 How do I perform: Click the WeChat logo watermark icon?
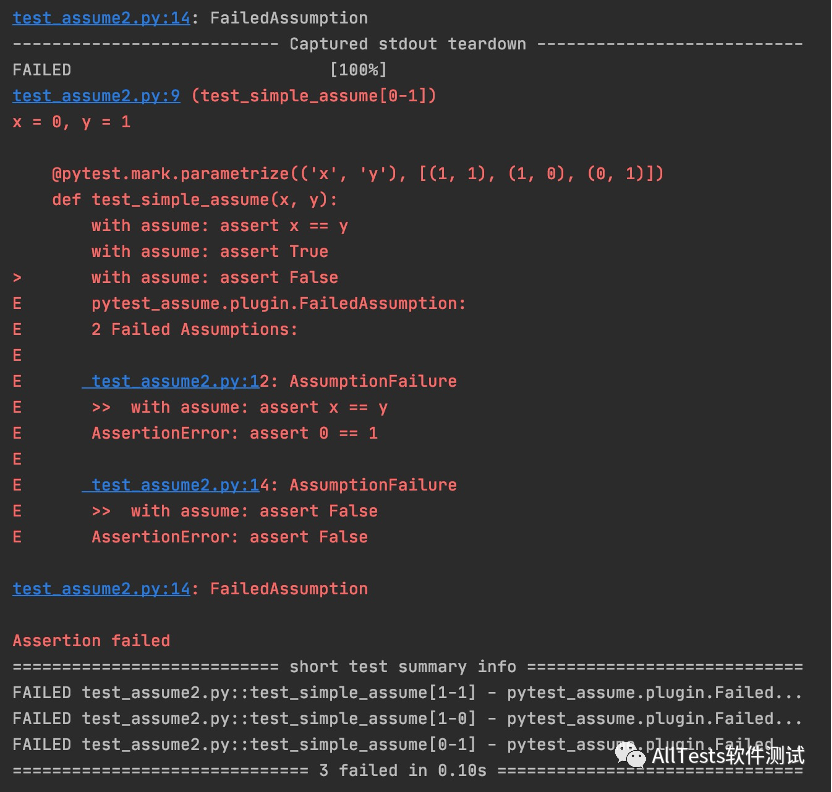(630, 755)
